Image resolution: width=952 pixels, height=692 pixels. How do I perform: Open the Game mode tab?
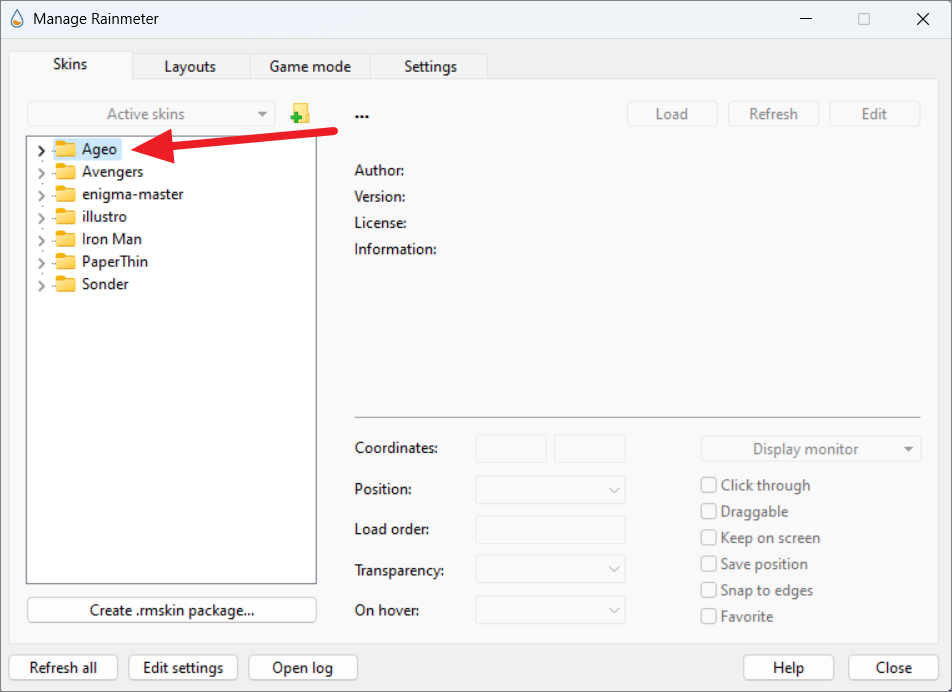[310, 67]
